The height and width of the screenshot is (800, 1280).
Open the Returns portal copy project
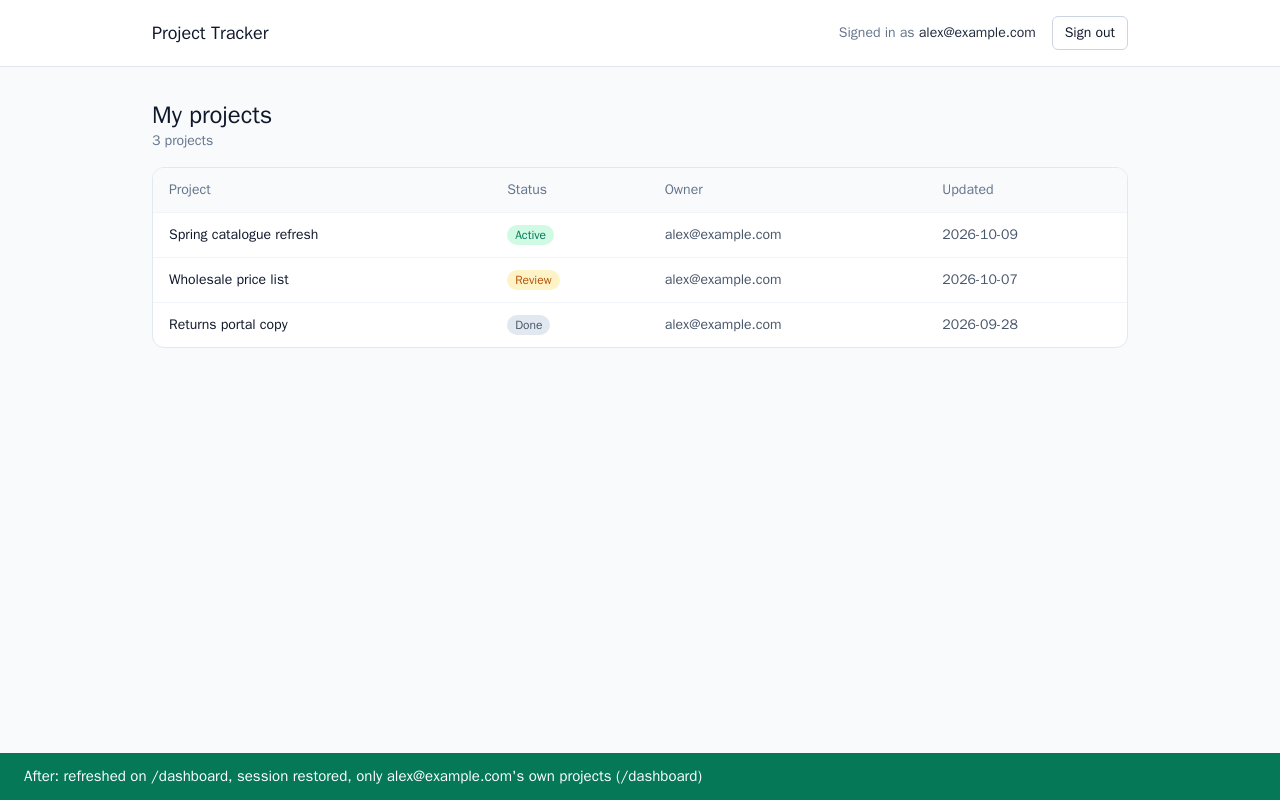tap(228, 325)
